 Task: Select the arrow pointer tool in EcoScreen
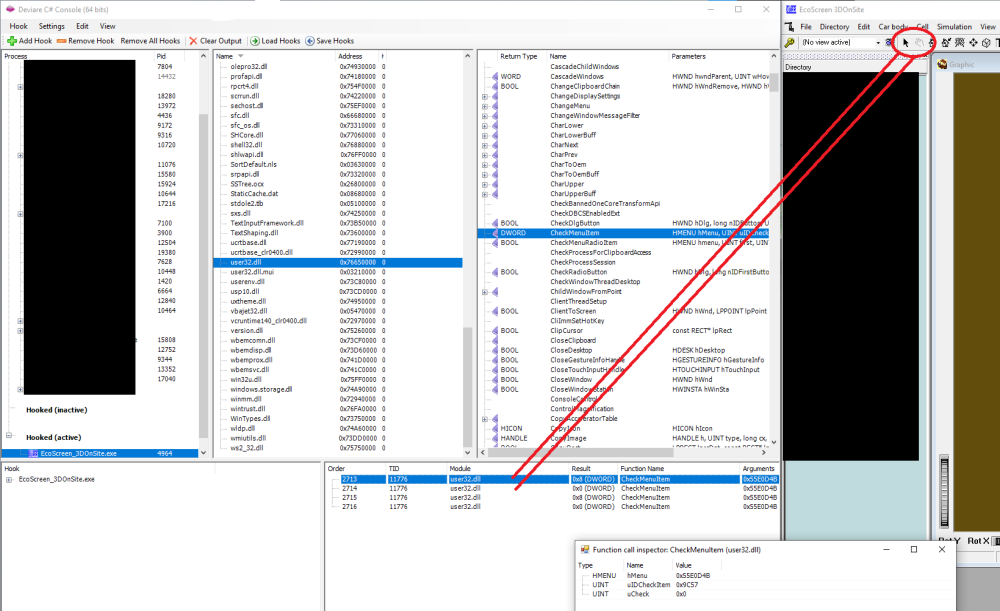pos(905,43)
